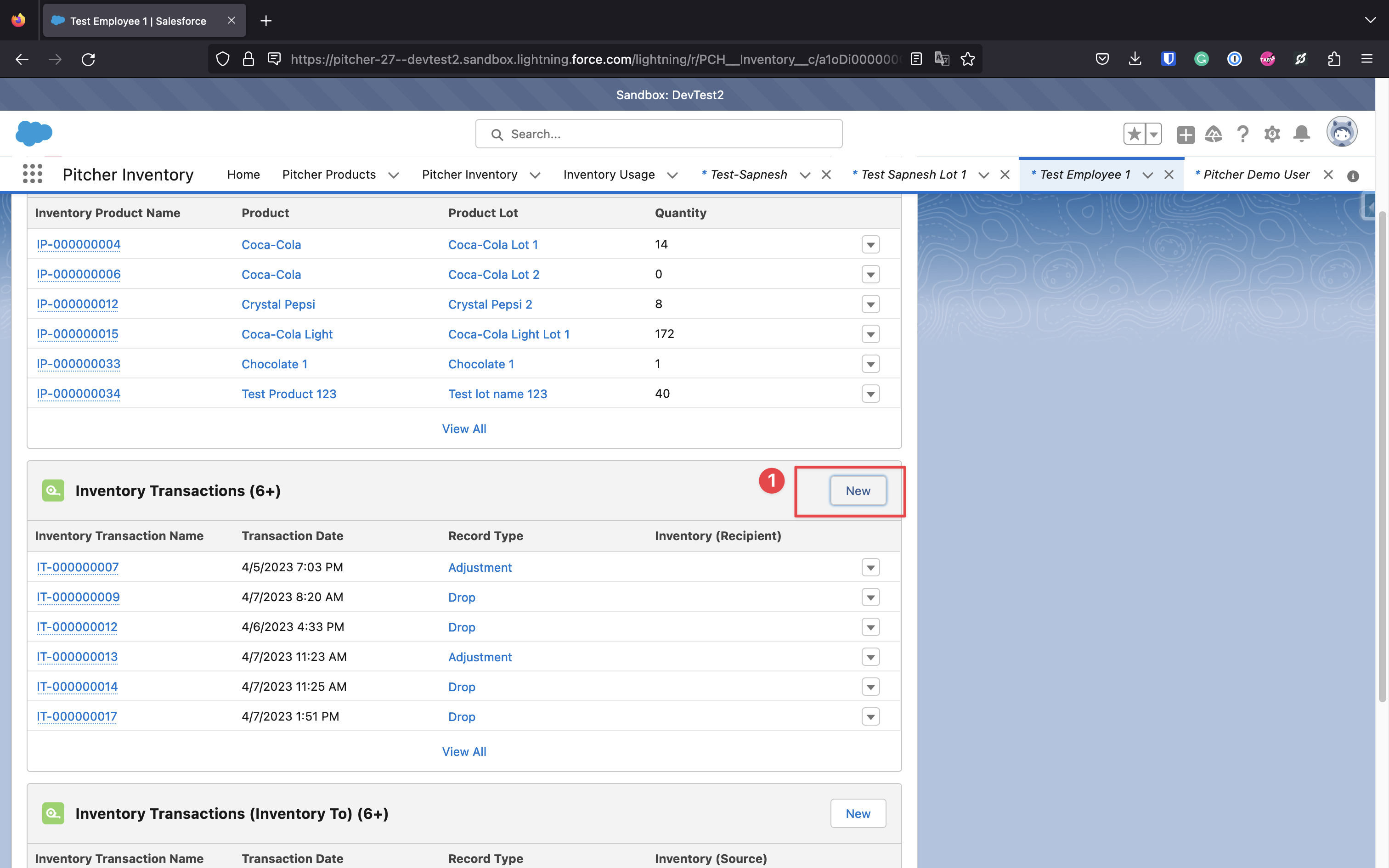Image resolution: width=1389 pixels, height=868 pixels.
Task: Add this page to favorites star
Action: point(1134,134)
